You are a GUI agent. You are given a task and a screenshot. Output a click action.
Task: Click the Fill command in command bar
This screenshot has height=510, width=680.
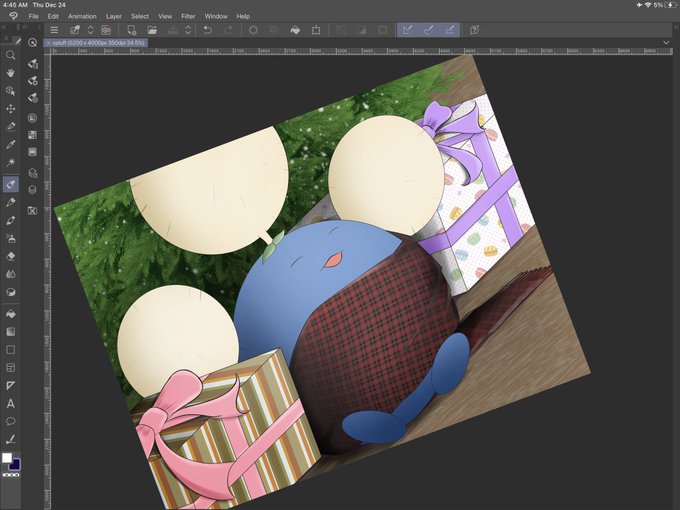pyautogui.click(x=295, y=30)
